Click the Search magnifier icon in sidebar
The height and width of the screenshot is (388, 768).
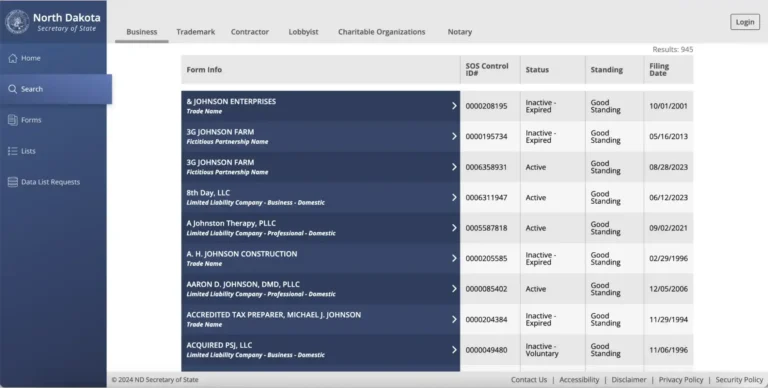pos(13,89)
